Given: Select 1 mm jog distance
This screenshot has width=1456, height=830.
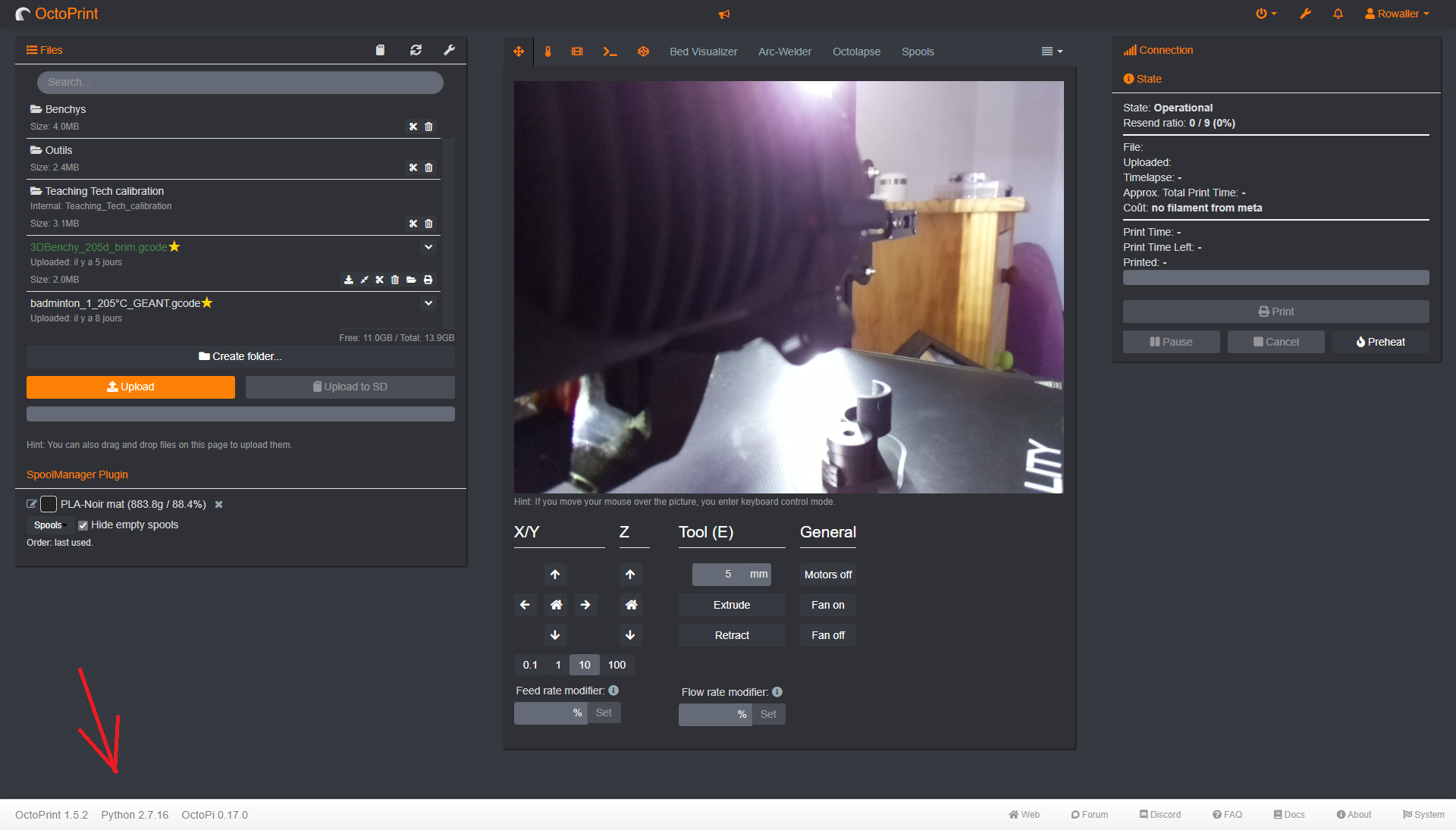Looking at the screenshot, I should (558, 665).
